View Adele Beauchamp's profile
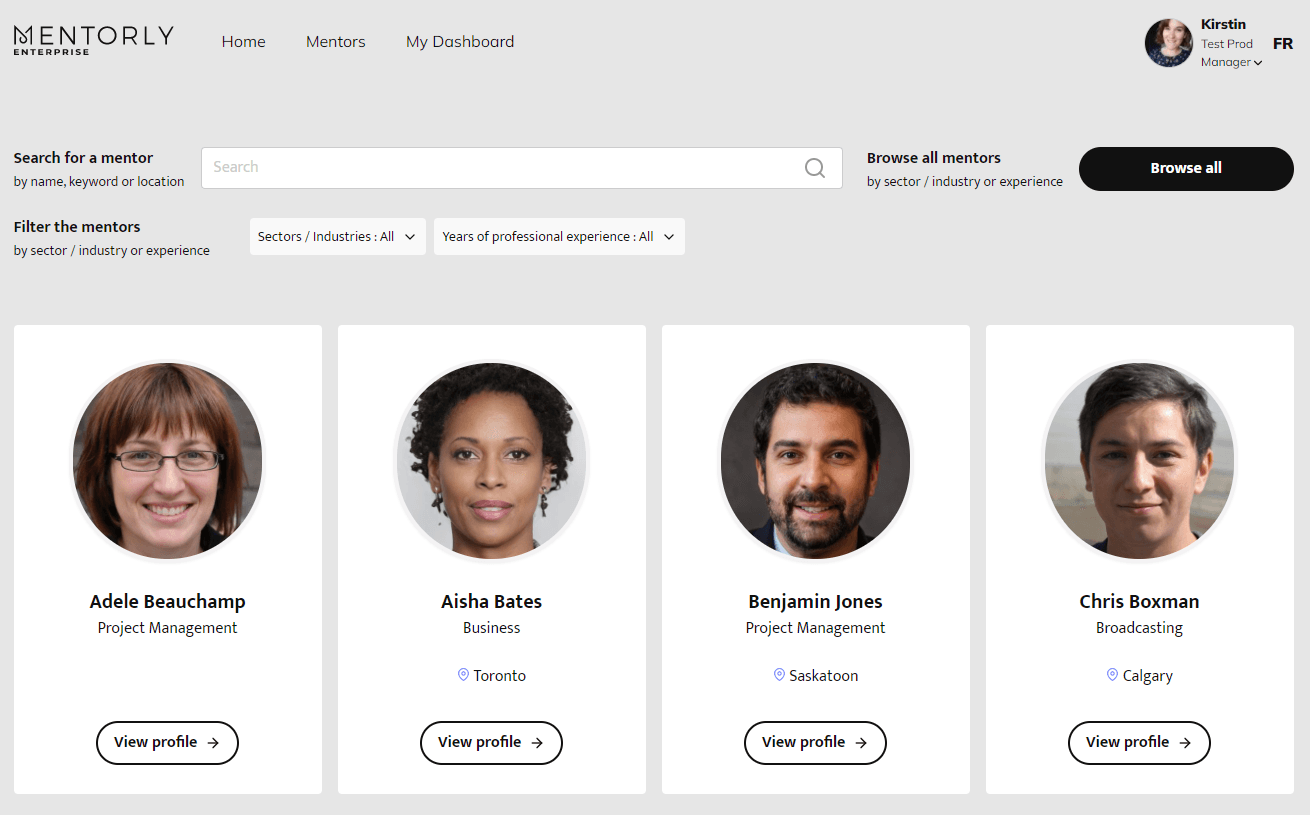Image resolution: width=1310 pixels, height=815 pixels. (x=167, y=743)
